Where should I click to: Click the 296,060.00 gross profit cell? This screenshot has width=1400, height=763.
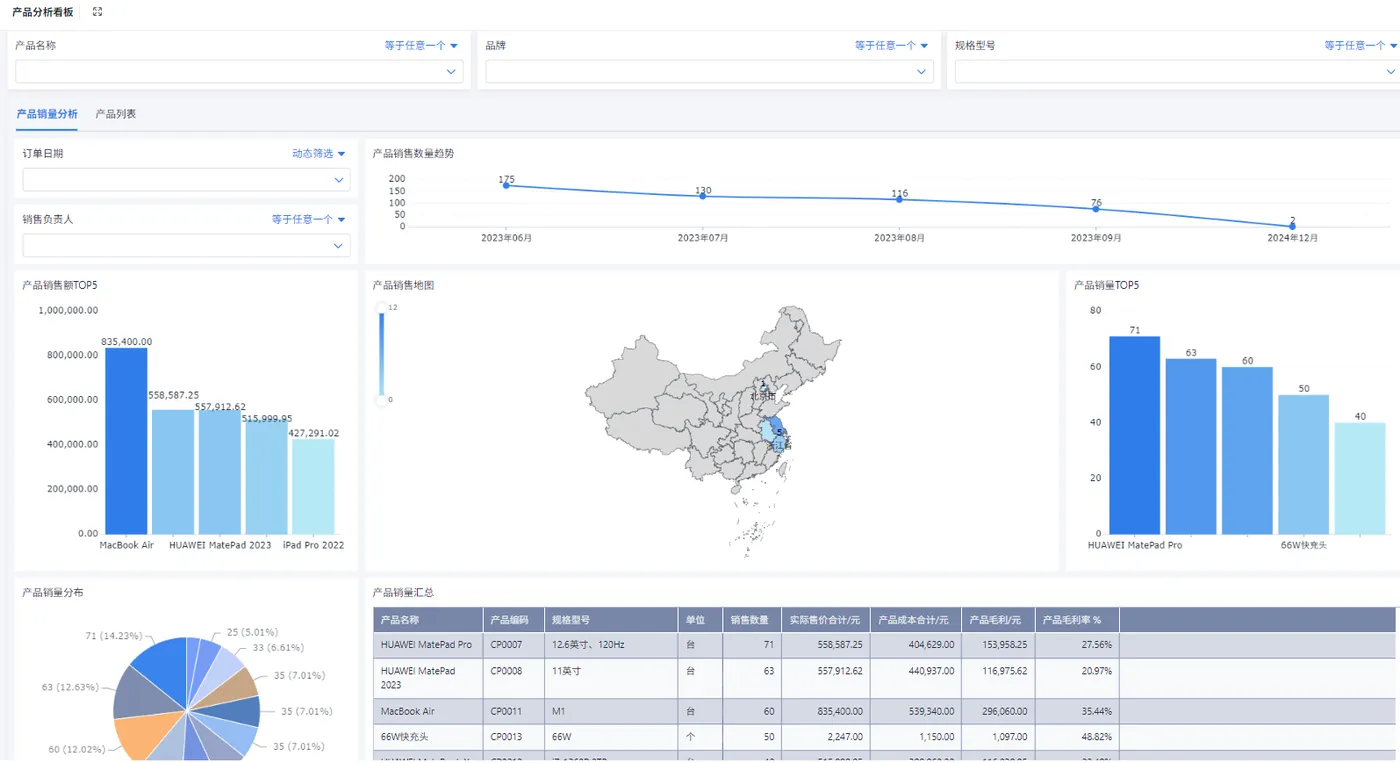998,711
